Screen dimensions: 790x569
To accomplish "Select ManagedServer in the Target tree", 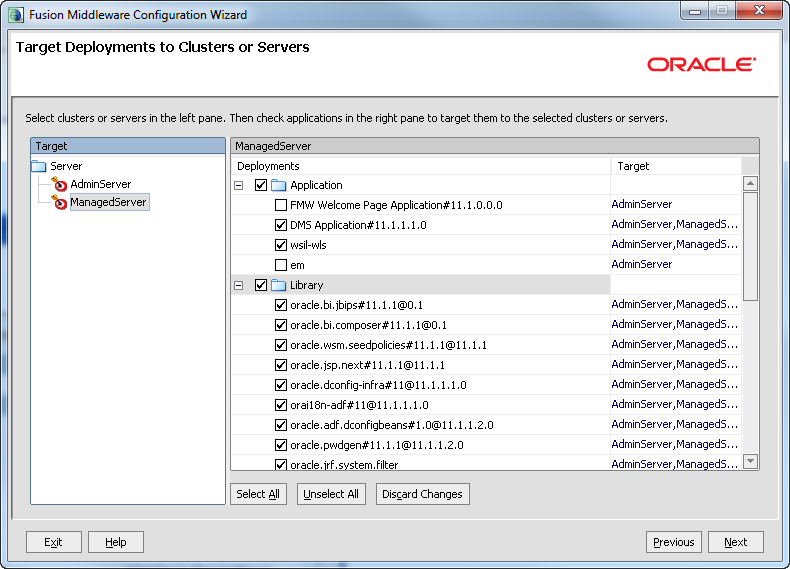I will 108,202.
